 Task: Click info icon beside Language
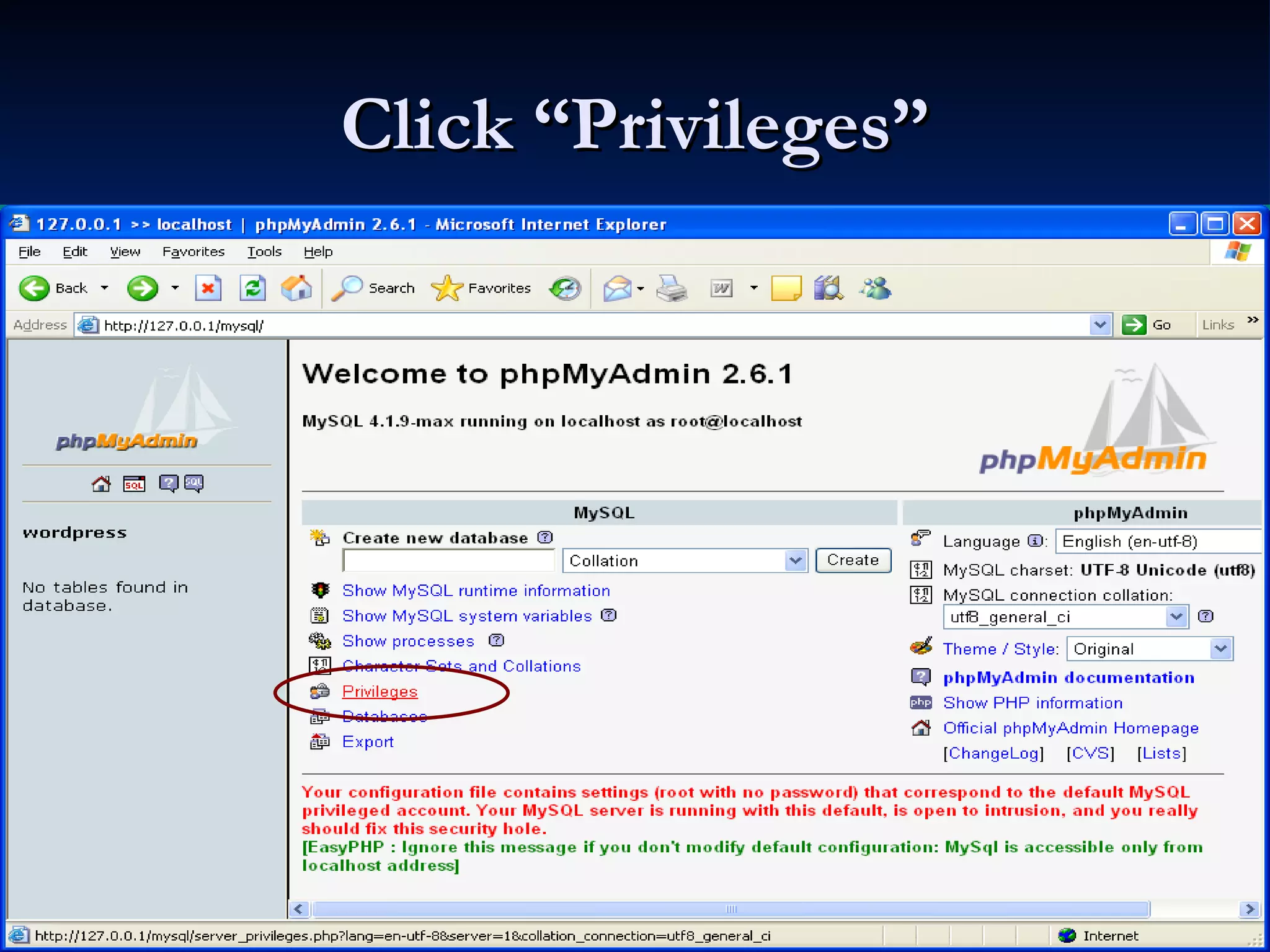[1034, 541]
